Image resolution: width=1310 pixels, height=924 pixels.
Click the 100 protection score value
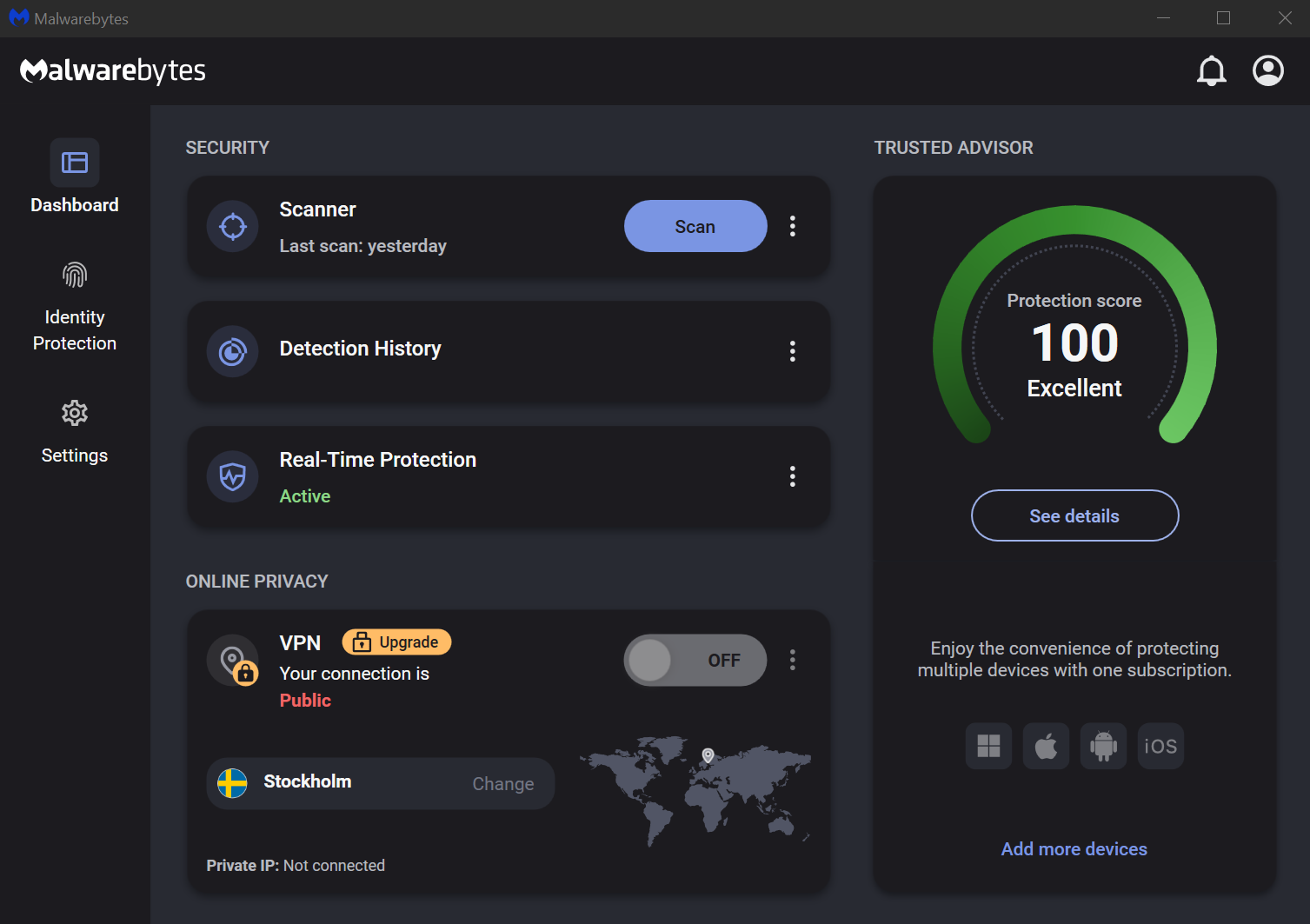1074,342
